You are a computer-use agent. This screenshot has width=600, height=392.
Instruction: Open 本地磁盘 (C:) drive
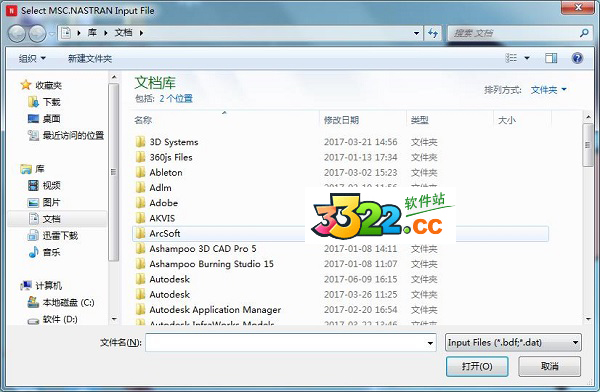61,302
